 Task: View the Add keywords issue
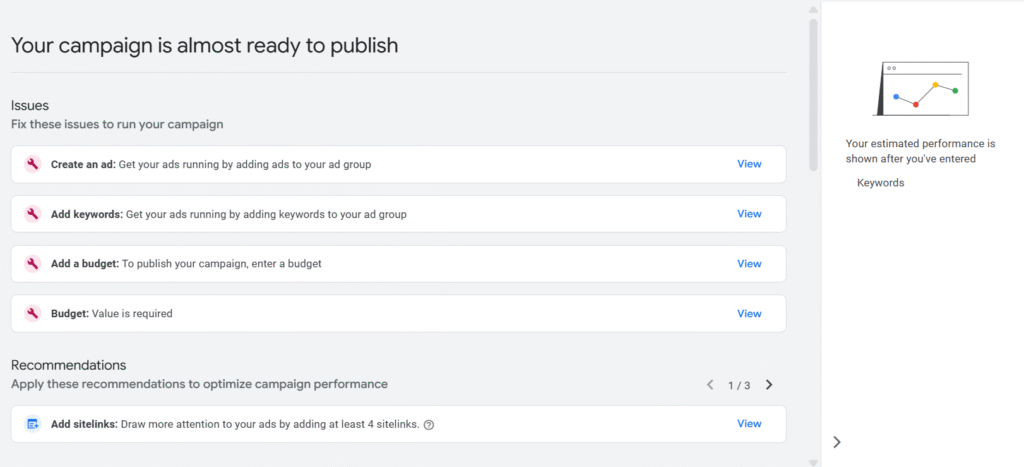[x=749, y=214]
